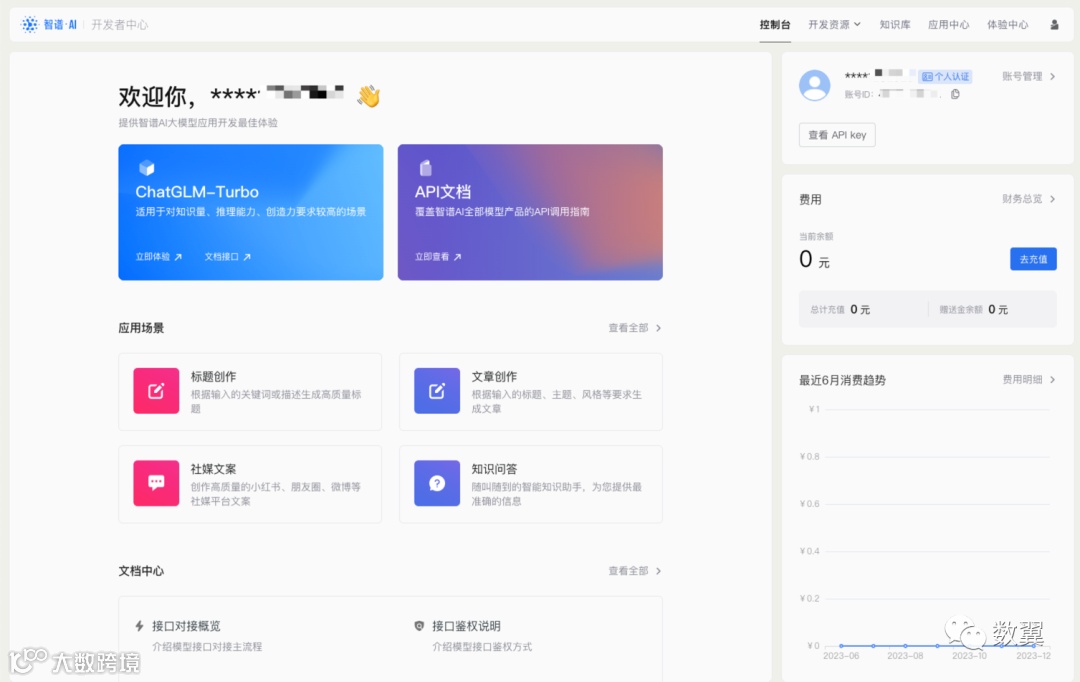Click the API文档 card title
Image resolution: width=1080 pixels, height=682 pixels.
(x=443, y=192)
